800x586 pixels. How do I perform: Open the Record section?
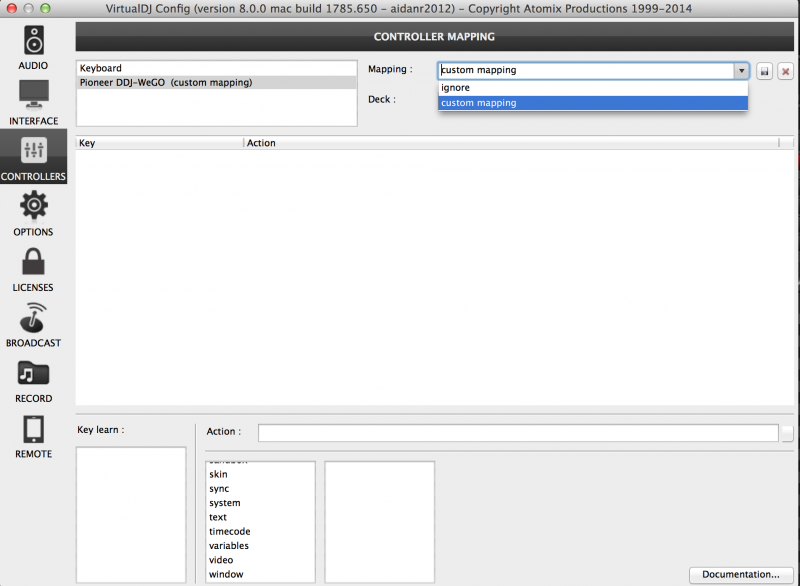point(33,381)
